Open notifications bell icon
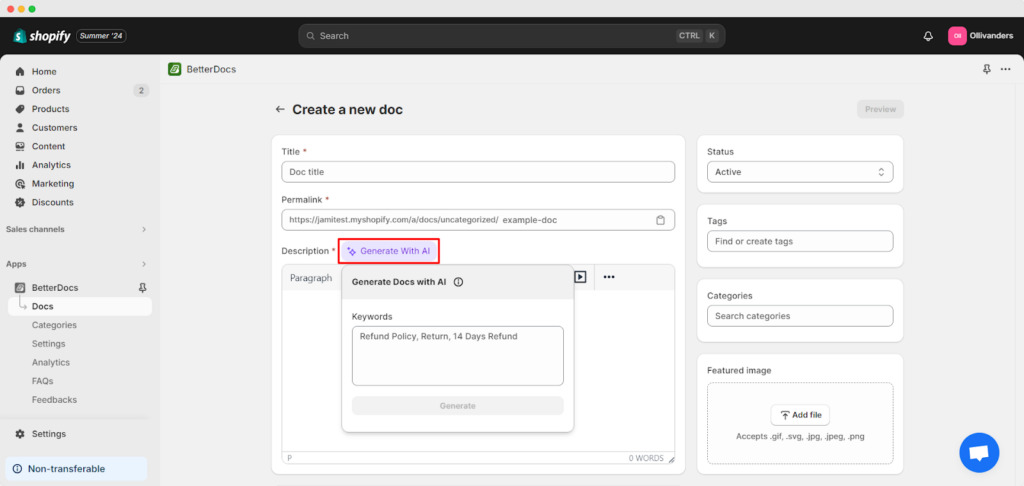The width and height of the screenshot is (1024, 486). [x=928, y=36]
